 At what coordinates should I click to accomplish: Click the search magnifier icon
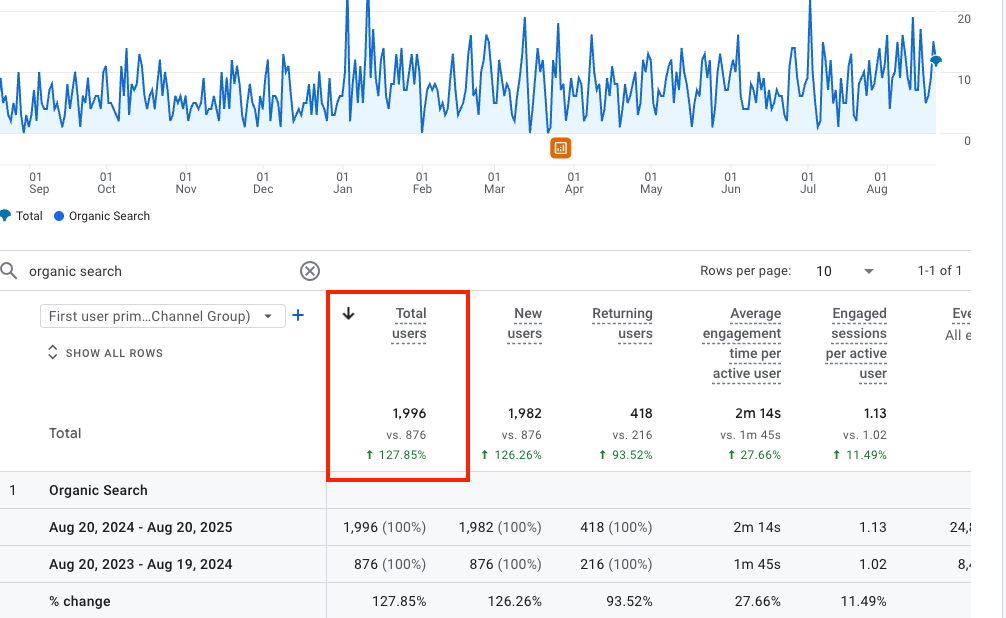click(x=11, y=270)
